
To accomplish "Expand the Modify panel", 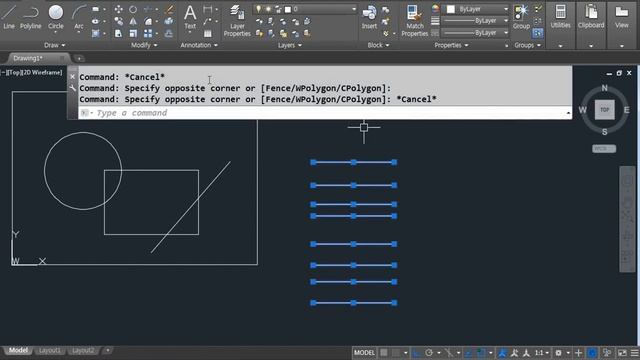I will pos(144,45).
